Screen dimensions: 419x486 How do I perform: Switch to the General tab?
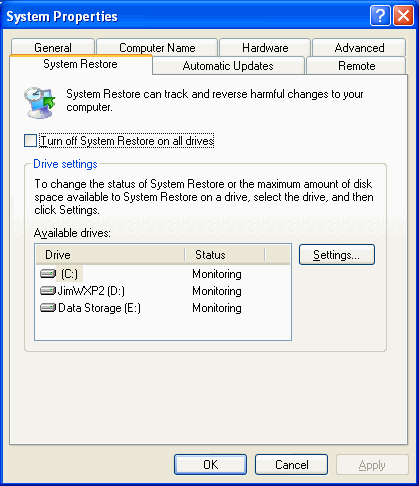click(x=53, y=47)
